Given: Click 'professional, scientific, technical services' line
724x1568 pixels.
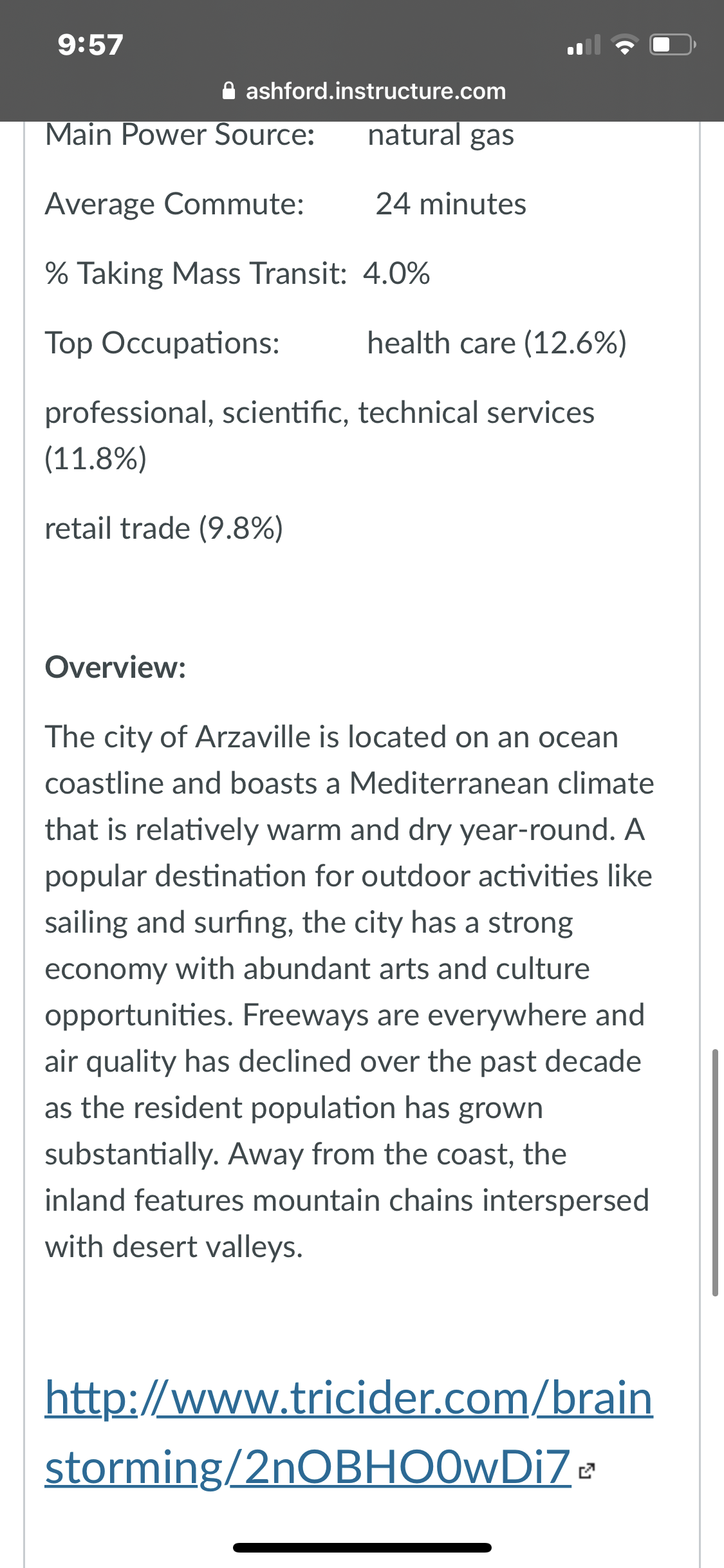Looking at the screenshot, I should (320, 413).
